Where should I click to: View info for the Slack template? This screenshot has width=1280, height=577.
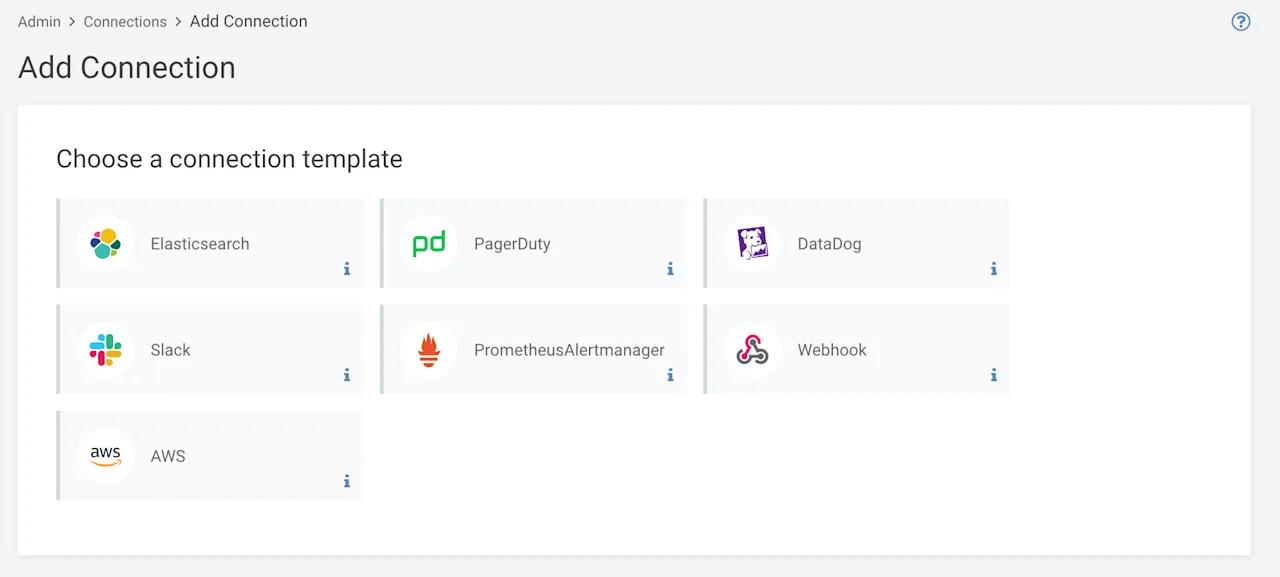click(x=347, y=375)
